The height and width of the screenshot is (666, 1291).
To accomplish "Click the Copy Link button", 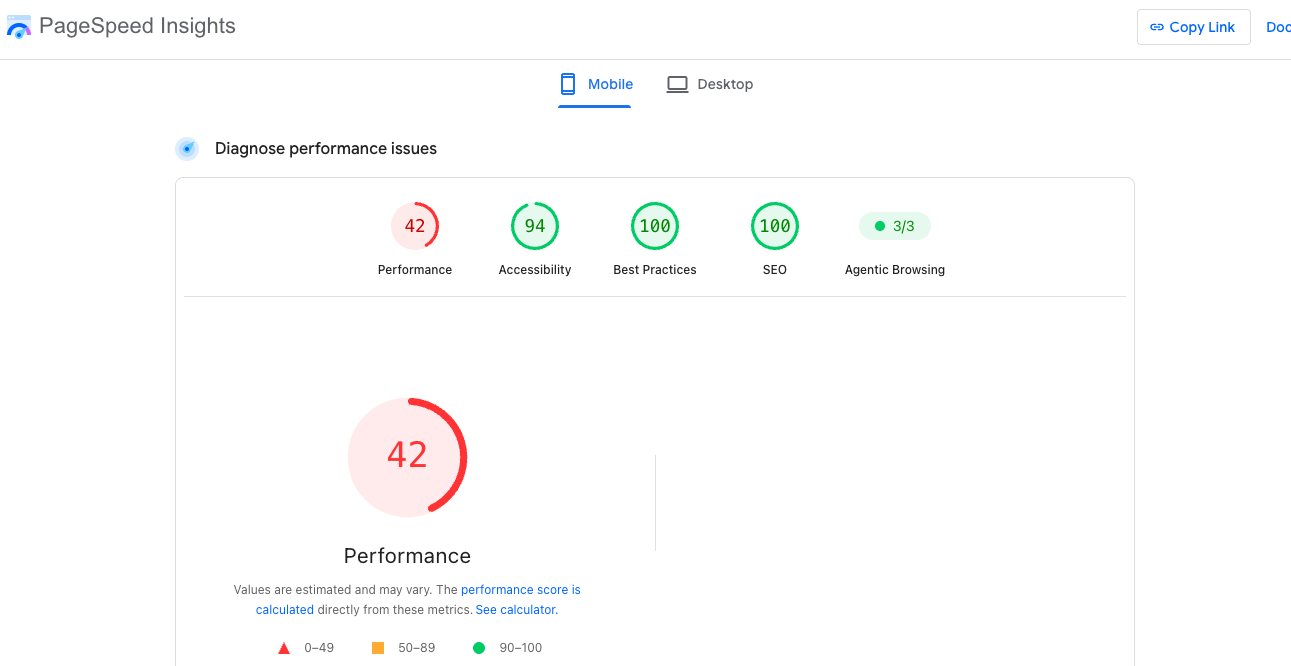I will tap(1193, 27).
